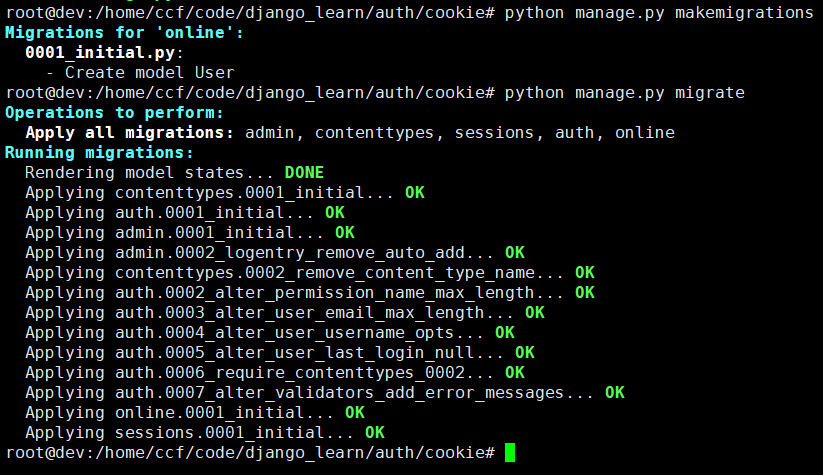Click the green terminal cursor block

tap(510, 452)
